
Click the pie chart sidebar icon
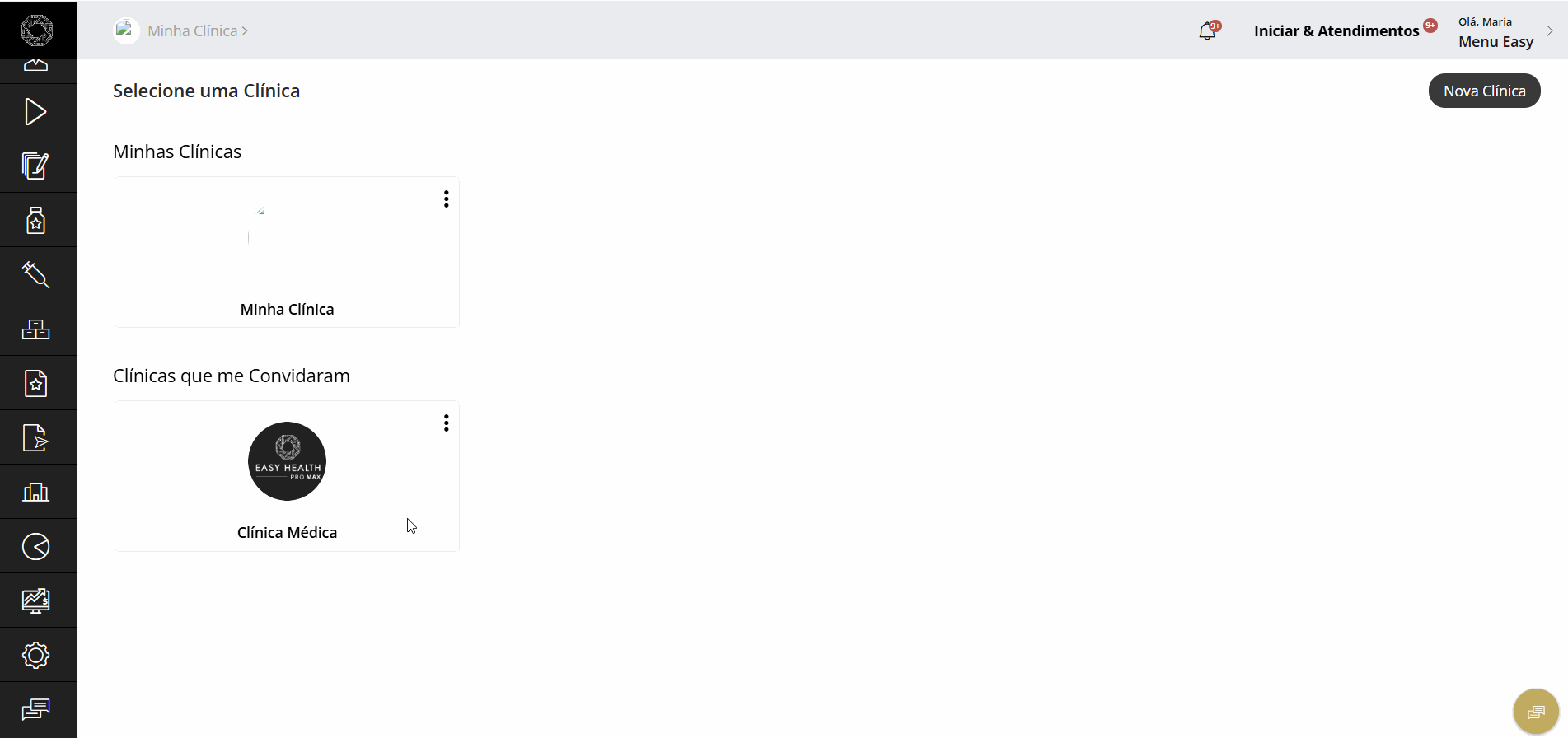click(x=35, y=546)
